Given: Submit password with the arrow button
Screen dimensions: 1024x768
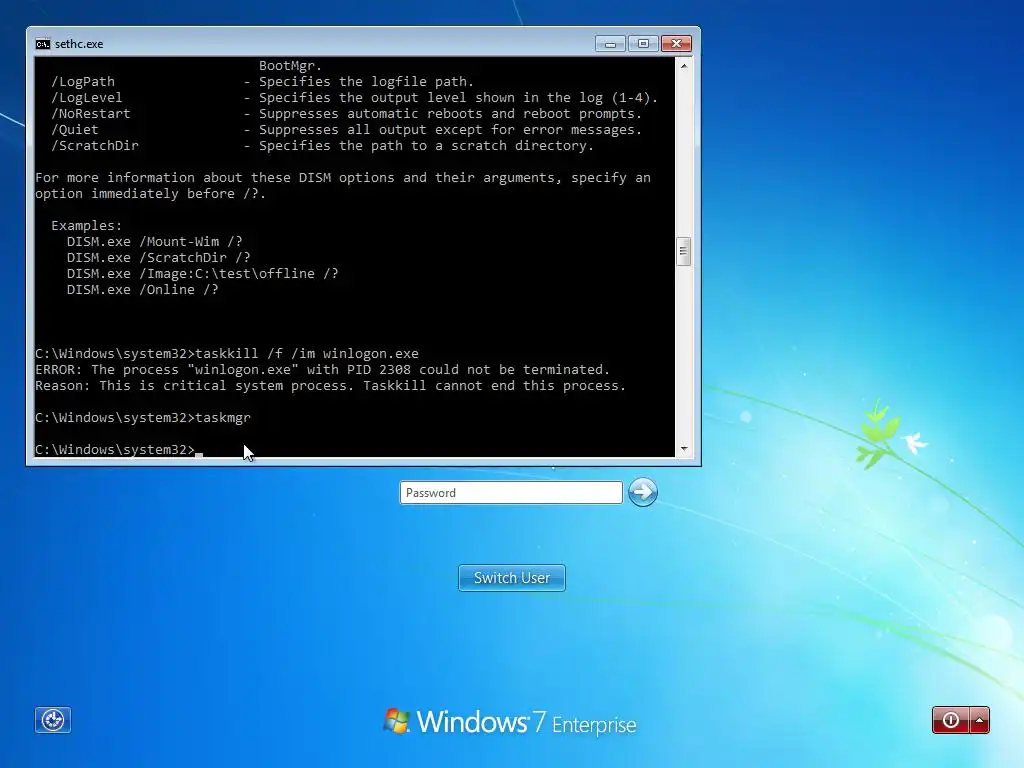Looking at the screenshot, I should click(643, 492).
